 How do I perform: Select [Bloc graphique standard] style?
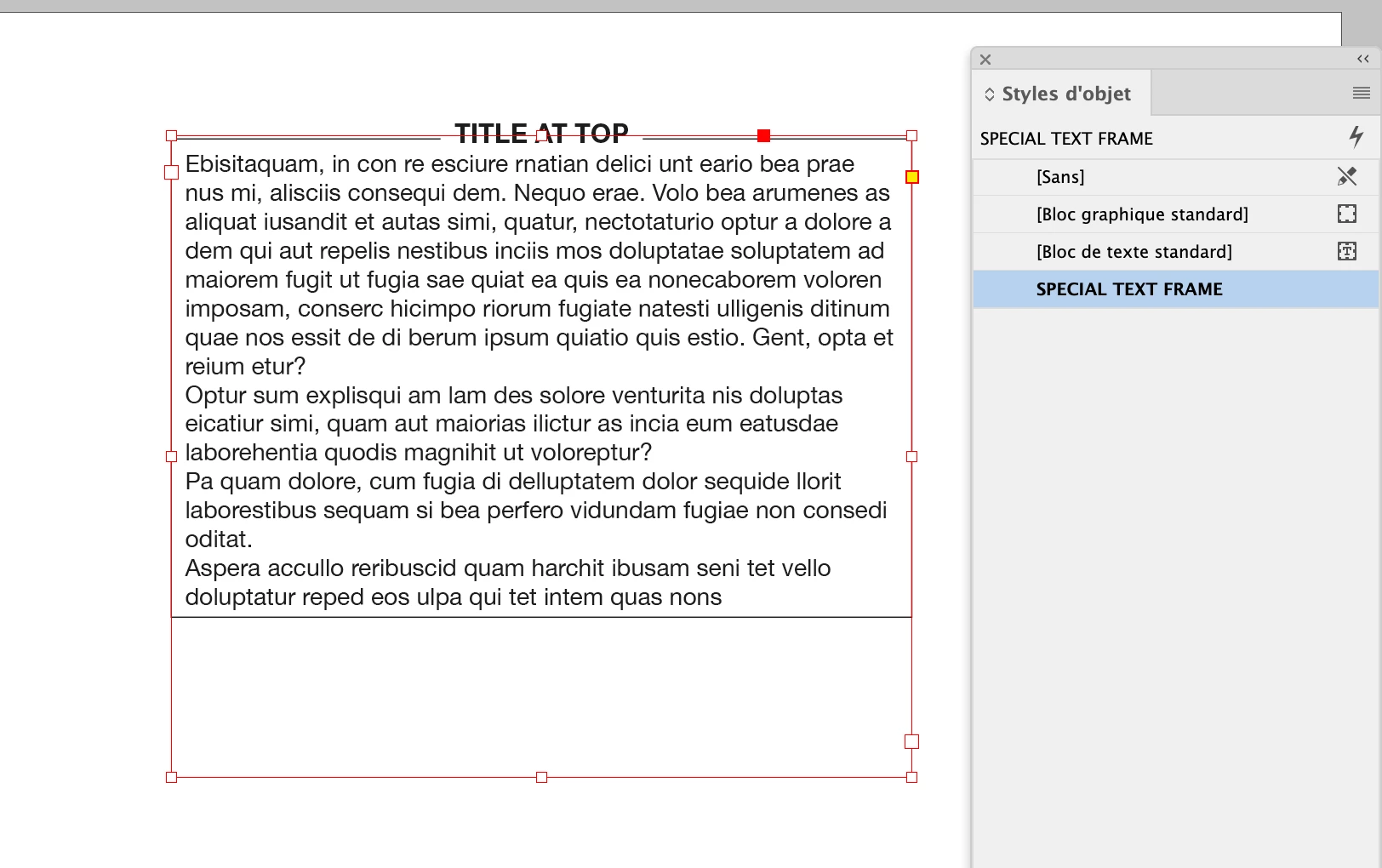[1175, 214]
